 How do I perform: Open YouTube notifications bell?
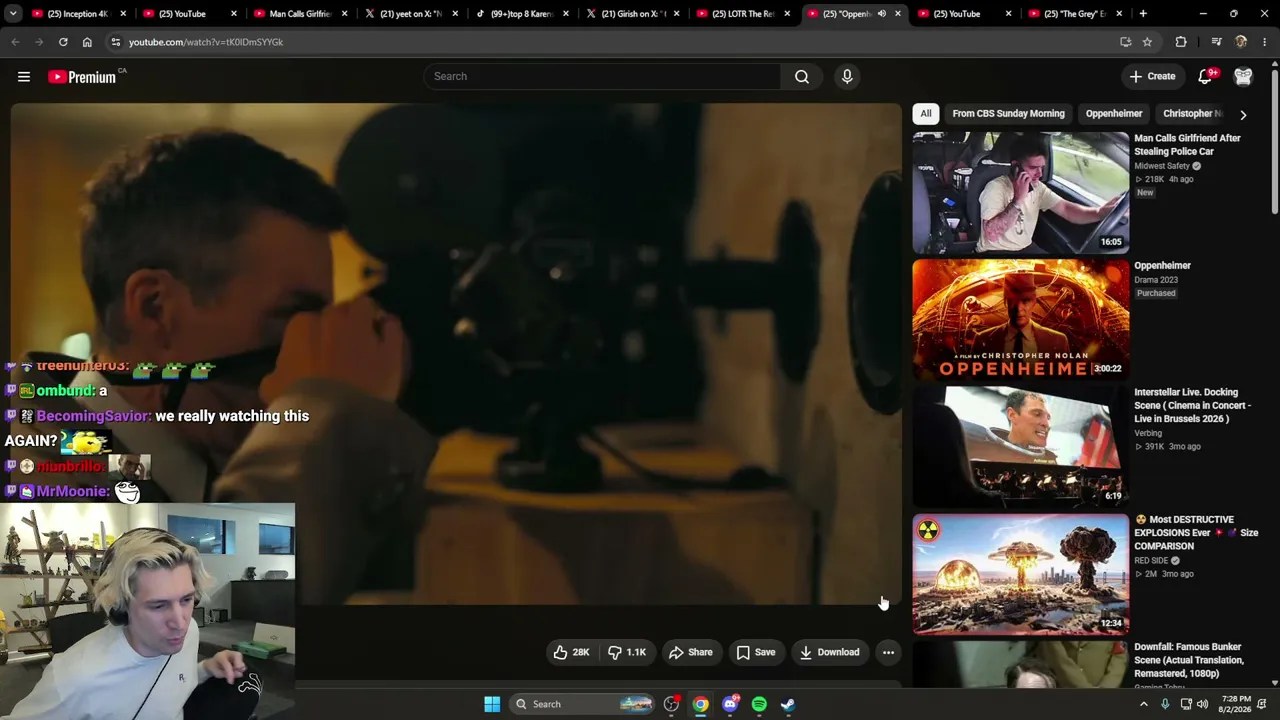1206,76
